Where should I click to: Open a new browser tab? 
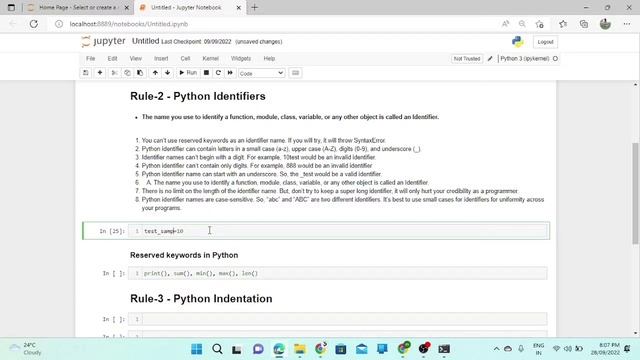[x=255, y=7]
